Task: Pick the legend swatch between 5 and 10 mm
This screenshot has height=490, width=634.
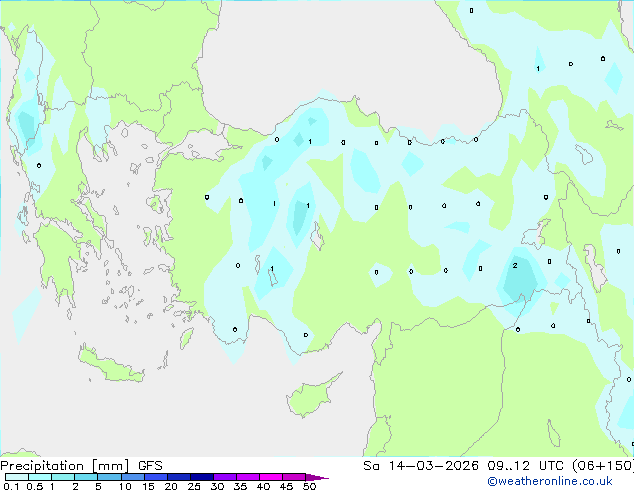Action: 109,477
